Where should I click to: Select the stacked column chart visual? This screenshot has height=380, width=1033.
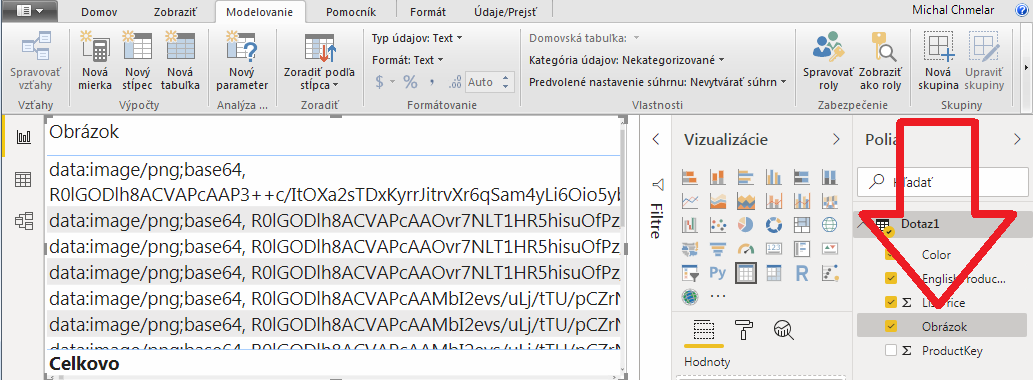pos(717,176)
